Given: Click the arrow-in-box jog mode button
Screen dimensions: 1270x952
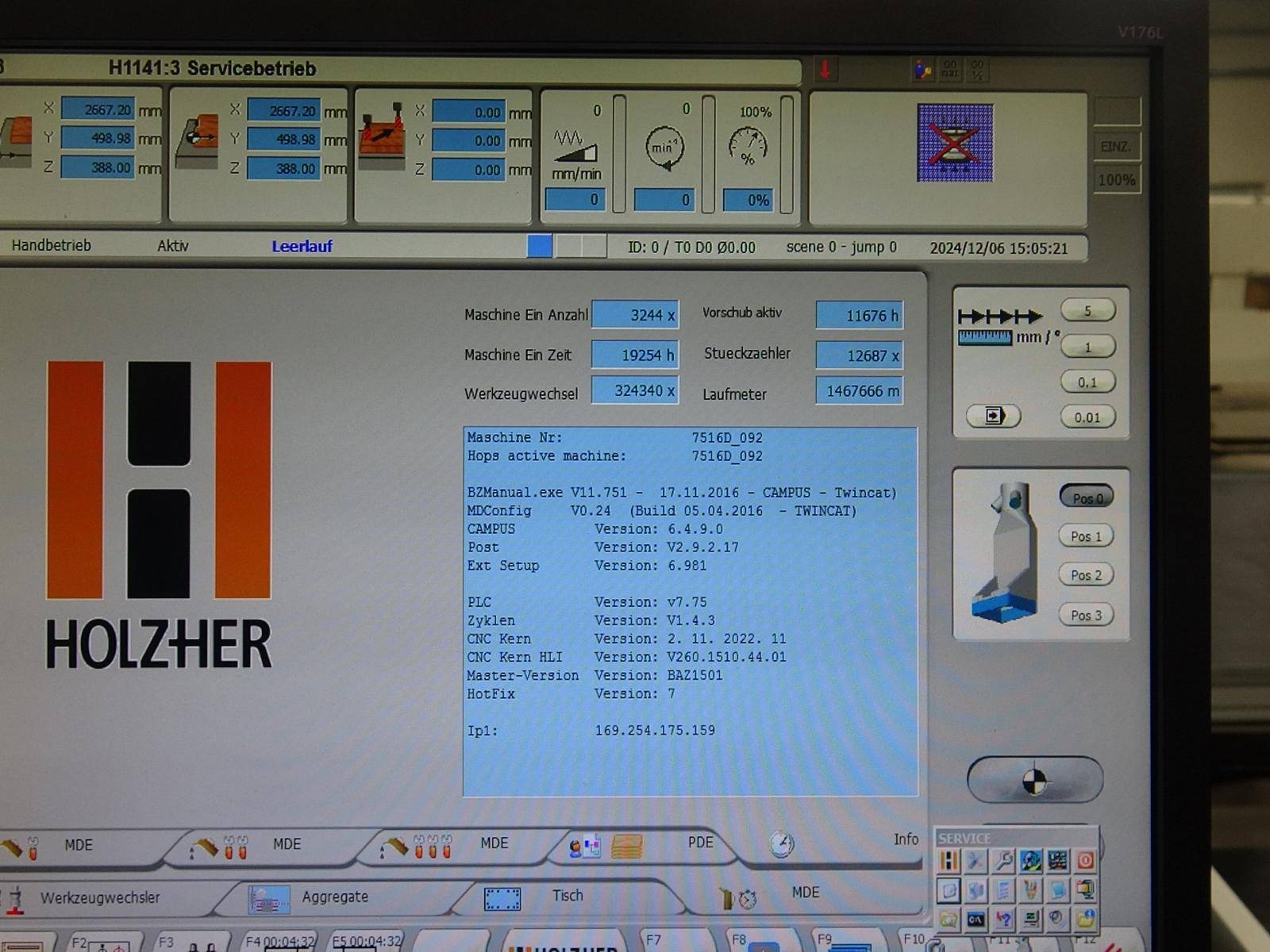Looking at the screenshot, I should coord(994,416).
